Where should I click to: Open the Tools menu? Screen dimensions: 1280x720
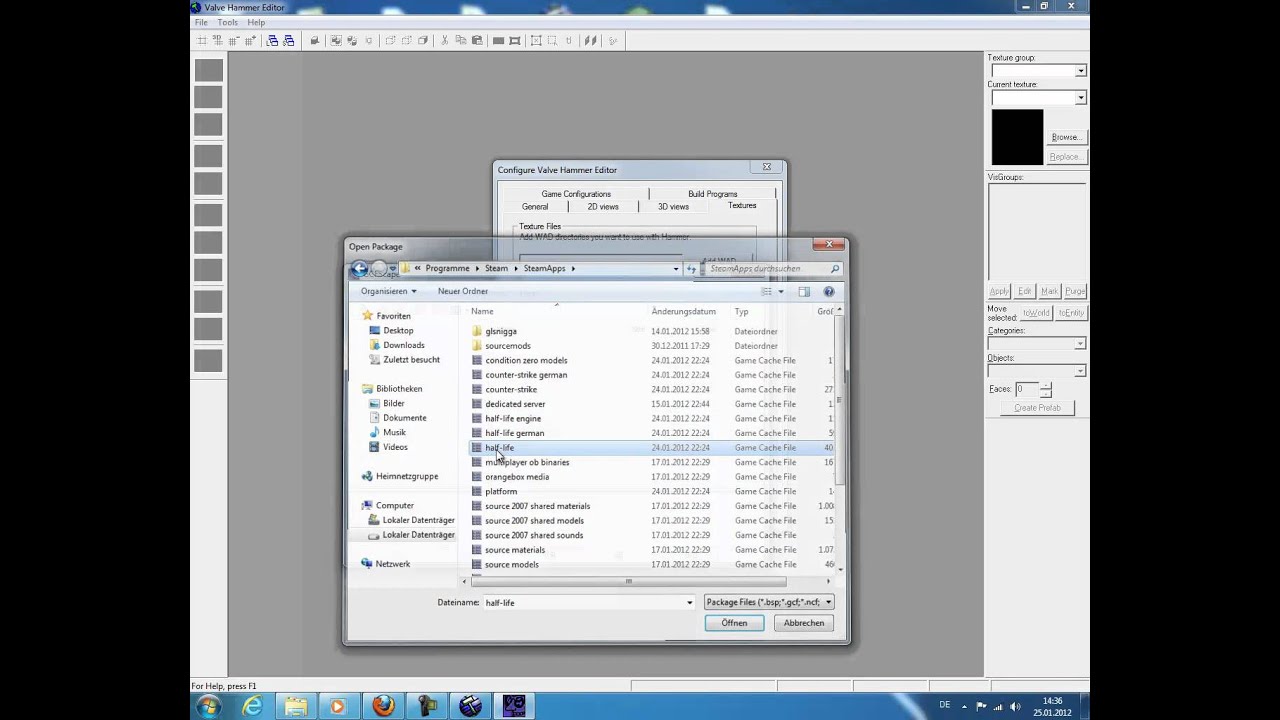point(228,22)
